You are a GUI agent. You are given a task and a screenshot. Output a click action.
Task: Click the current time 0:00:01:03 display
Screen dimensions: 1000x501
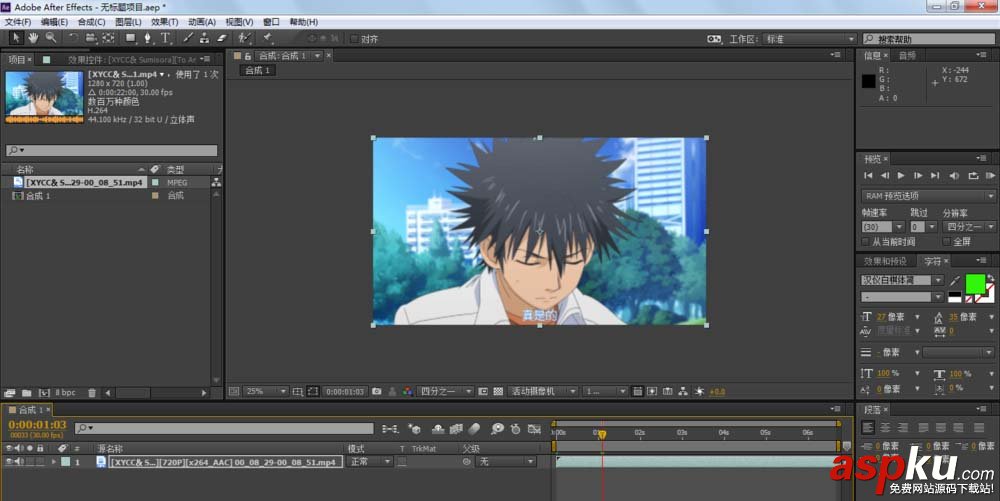[37, 425]
